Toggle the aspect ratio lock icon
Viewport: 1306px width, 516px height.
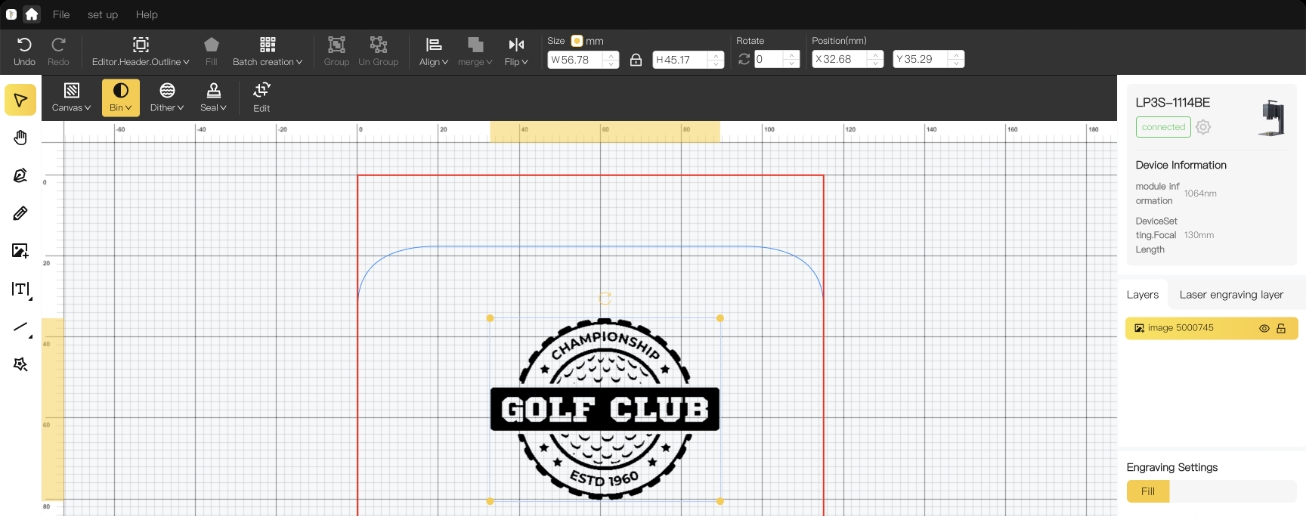pos(636,60)
